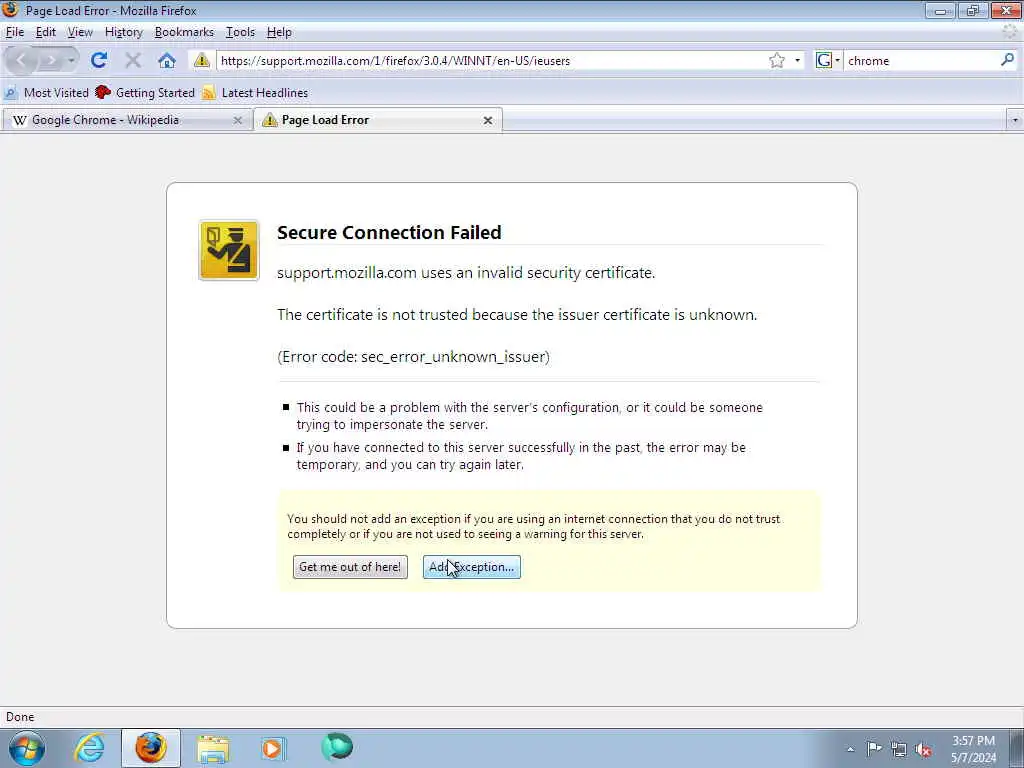Click the Firefox taskbar button
Image resolution: width=1024 pixels, height=768 pixels.
click(x=150, y=748)
